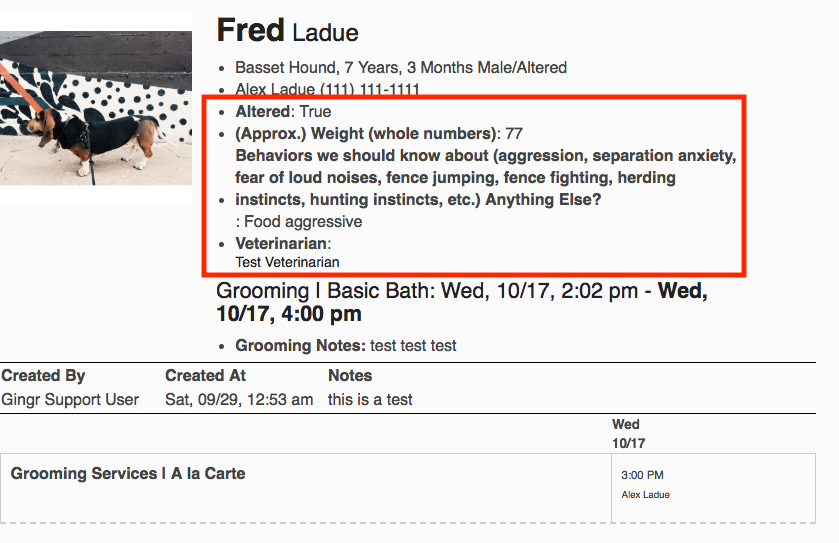Viewport: 839px width, 543px height.
Task: Click the approximate weight value 77
Action: point(514,134)
